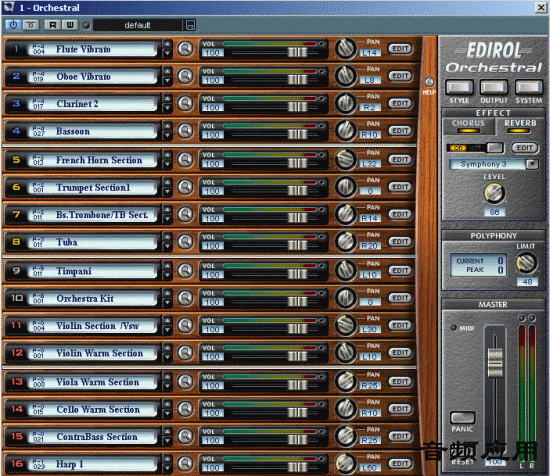Viewport: 550px width, 476px height.
Task: Open instrument search for Timpani
Action: coord(185,270)
